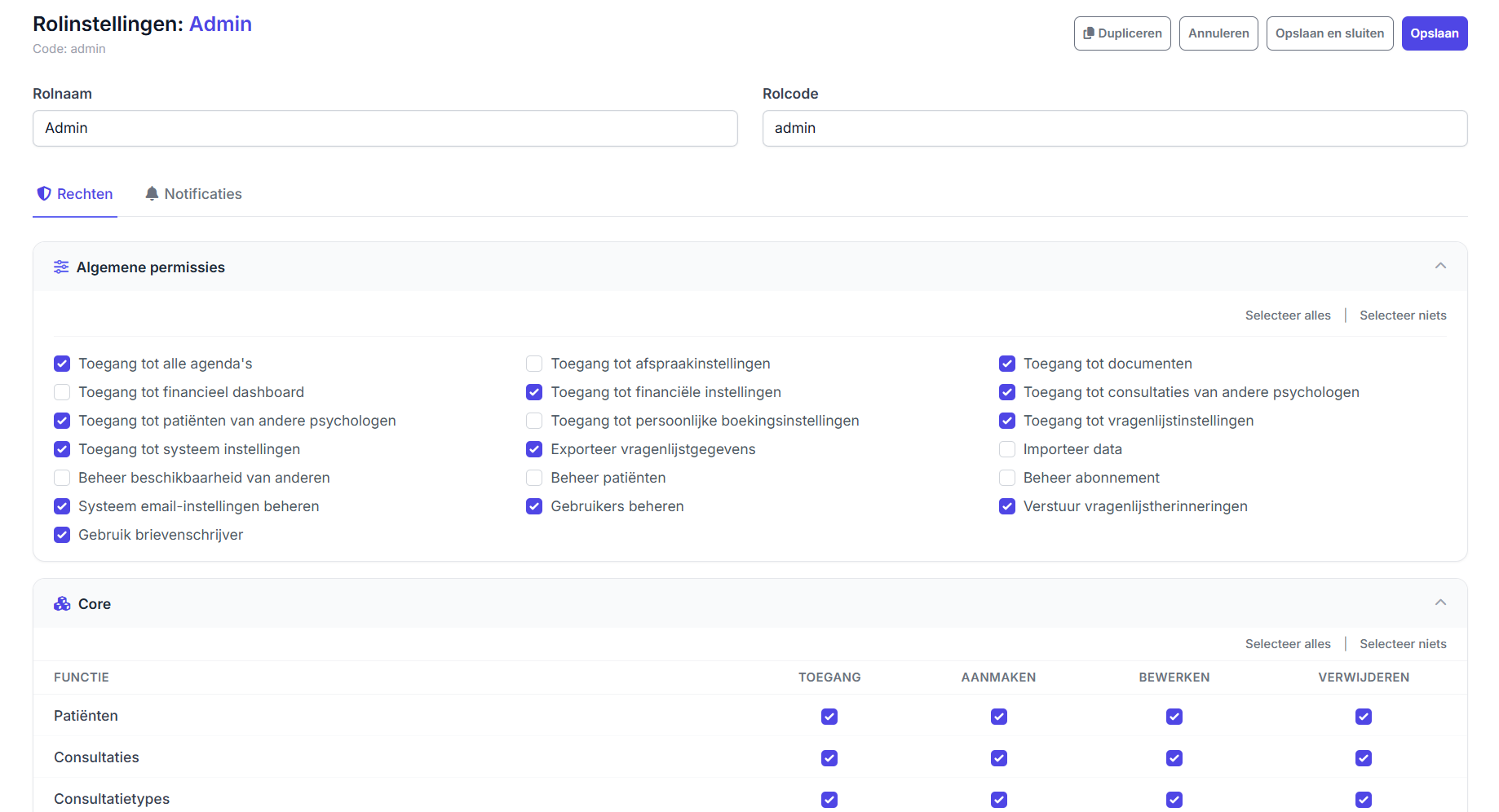Toggle Bewerken checkbox for Patiënten
This screenshot has height=812, width=1499.
[1174, 717]
